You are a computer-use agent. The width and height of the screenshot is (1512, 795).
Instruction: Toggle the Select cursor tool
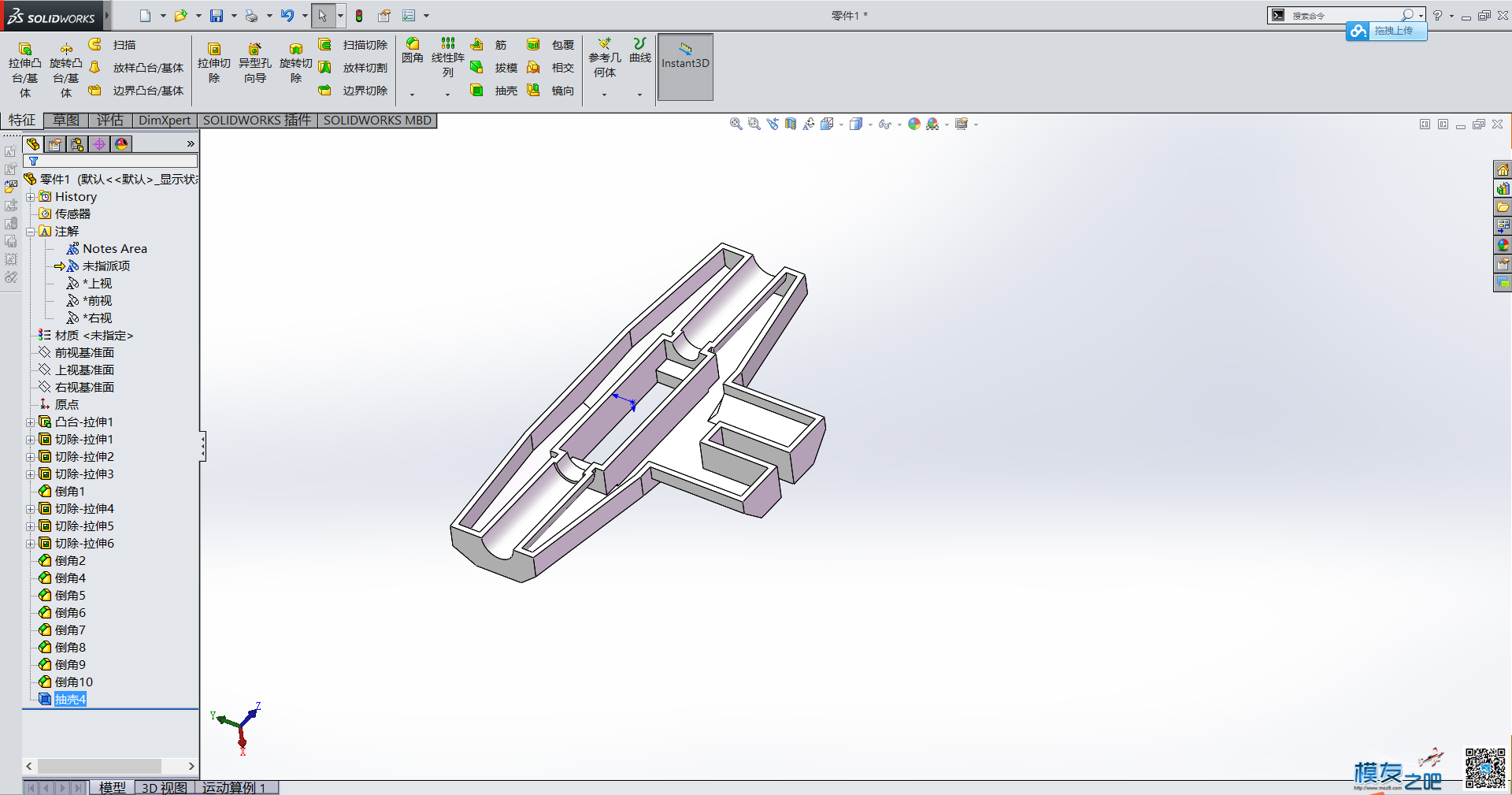[322, 16]
